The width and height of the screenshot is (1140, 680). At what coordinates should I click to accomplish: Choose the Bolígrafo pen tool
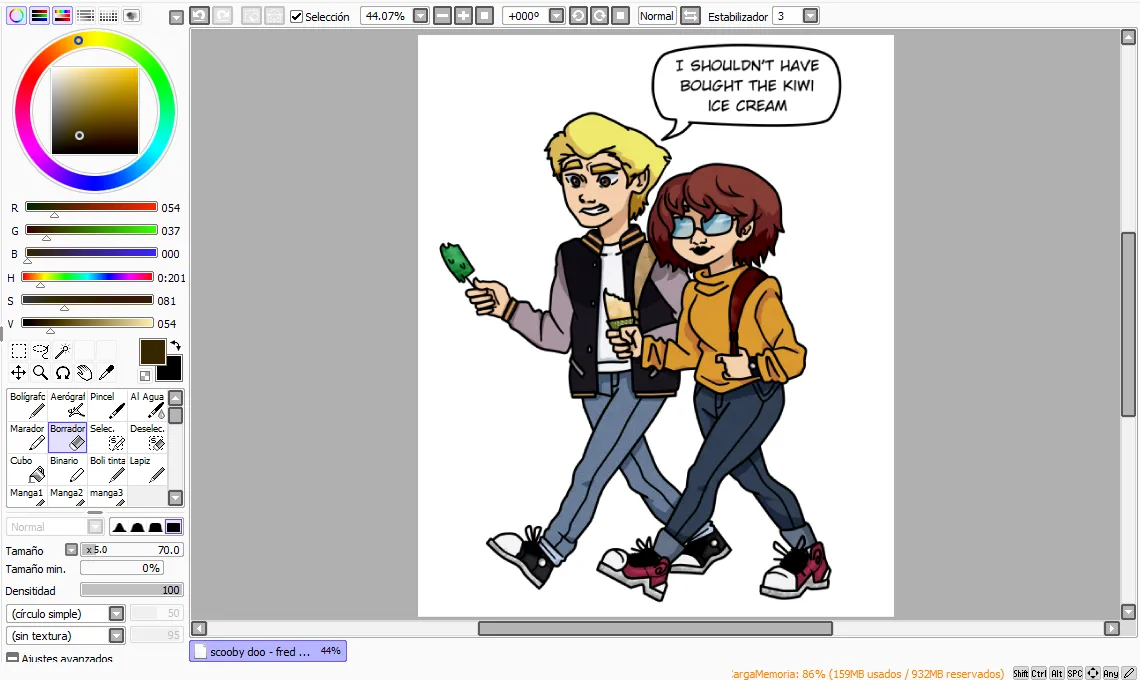(28, 405)
